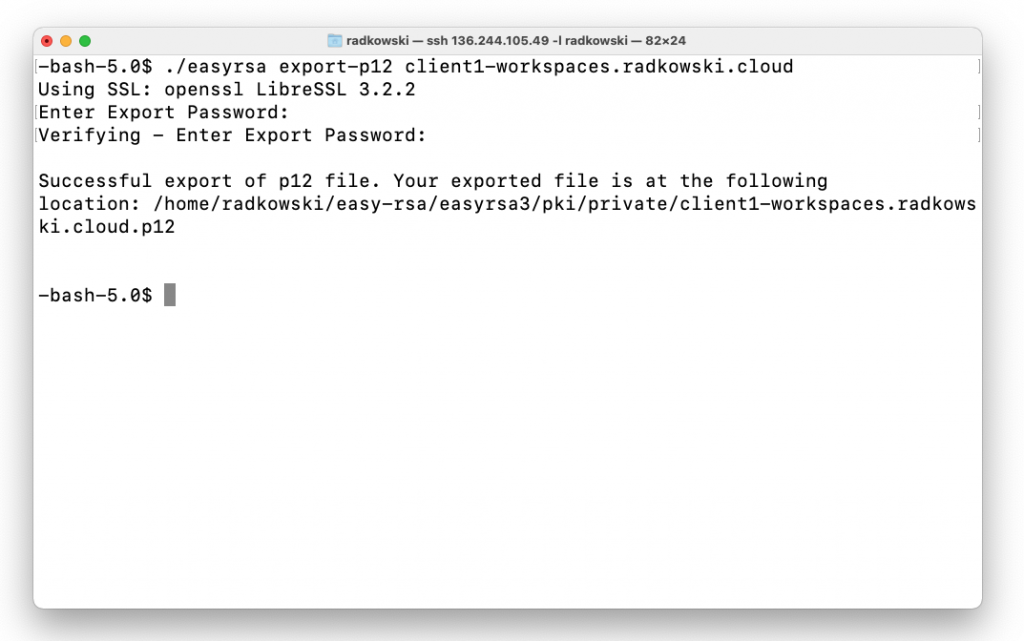
Task: Click the right-edge bracket mark on the easyrsa command line
Action: point(979,67)
